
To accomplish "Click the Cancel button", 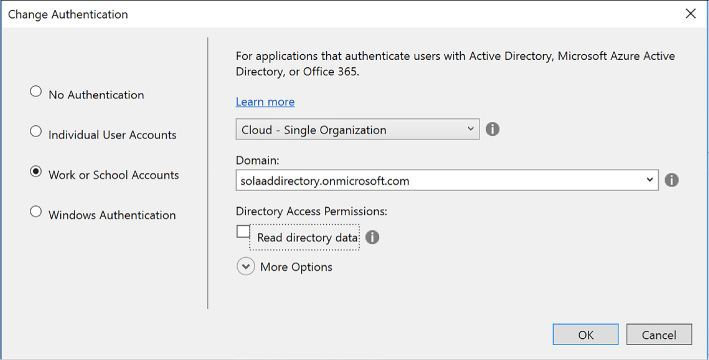I will click(659, 335).
